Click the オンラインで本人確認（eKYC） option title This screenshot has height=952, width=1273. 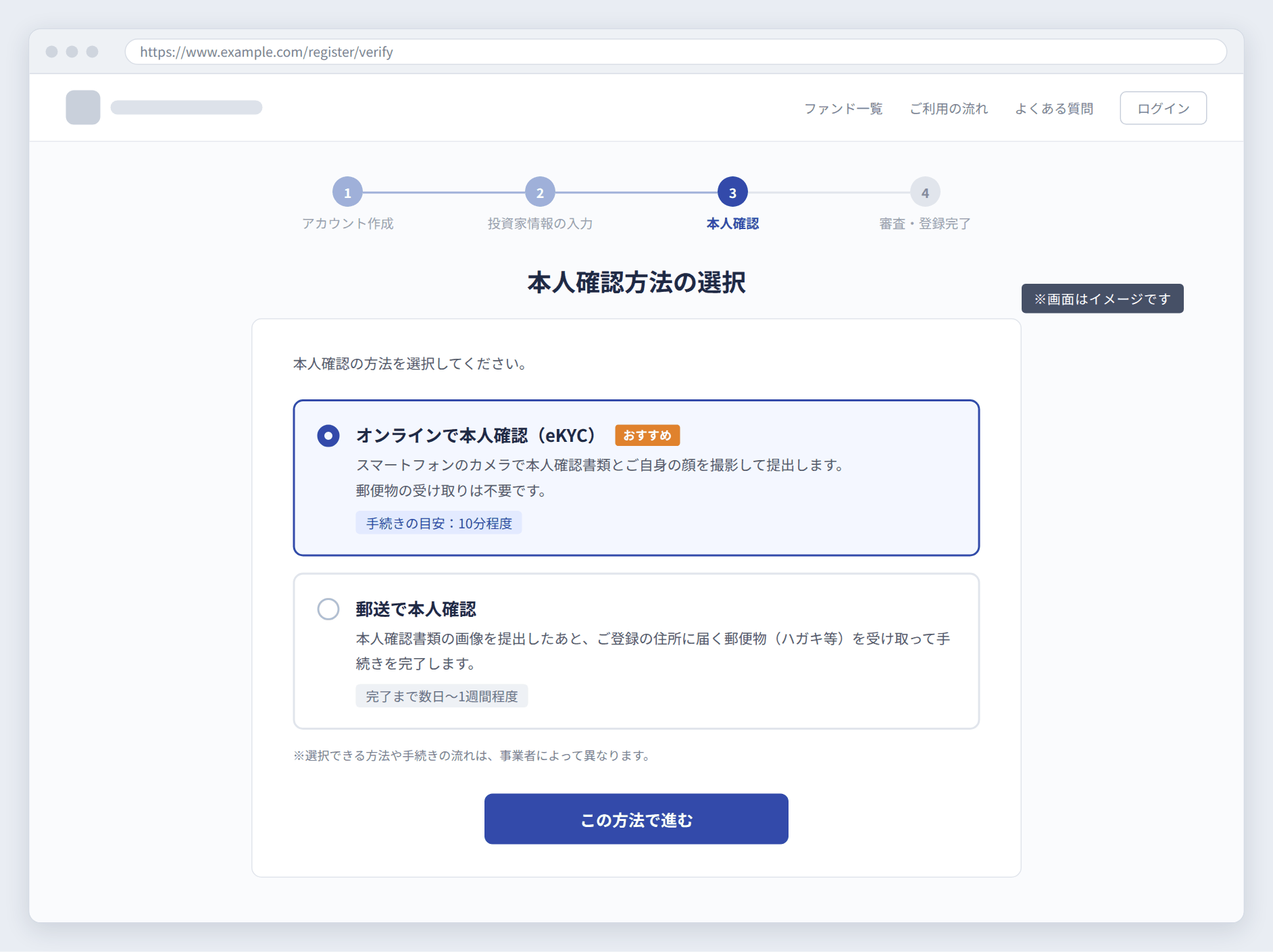tap(475, 436)
